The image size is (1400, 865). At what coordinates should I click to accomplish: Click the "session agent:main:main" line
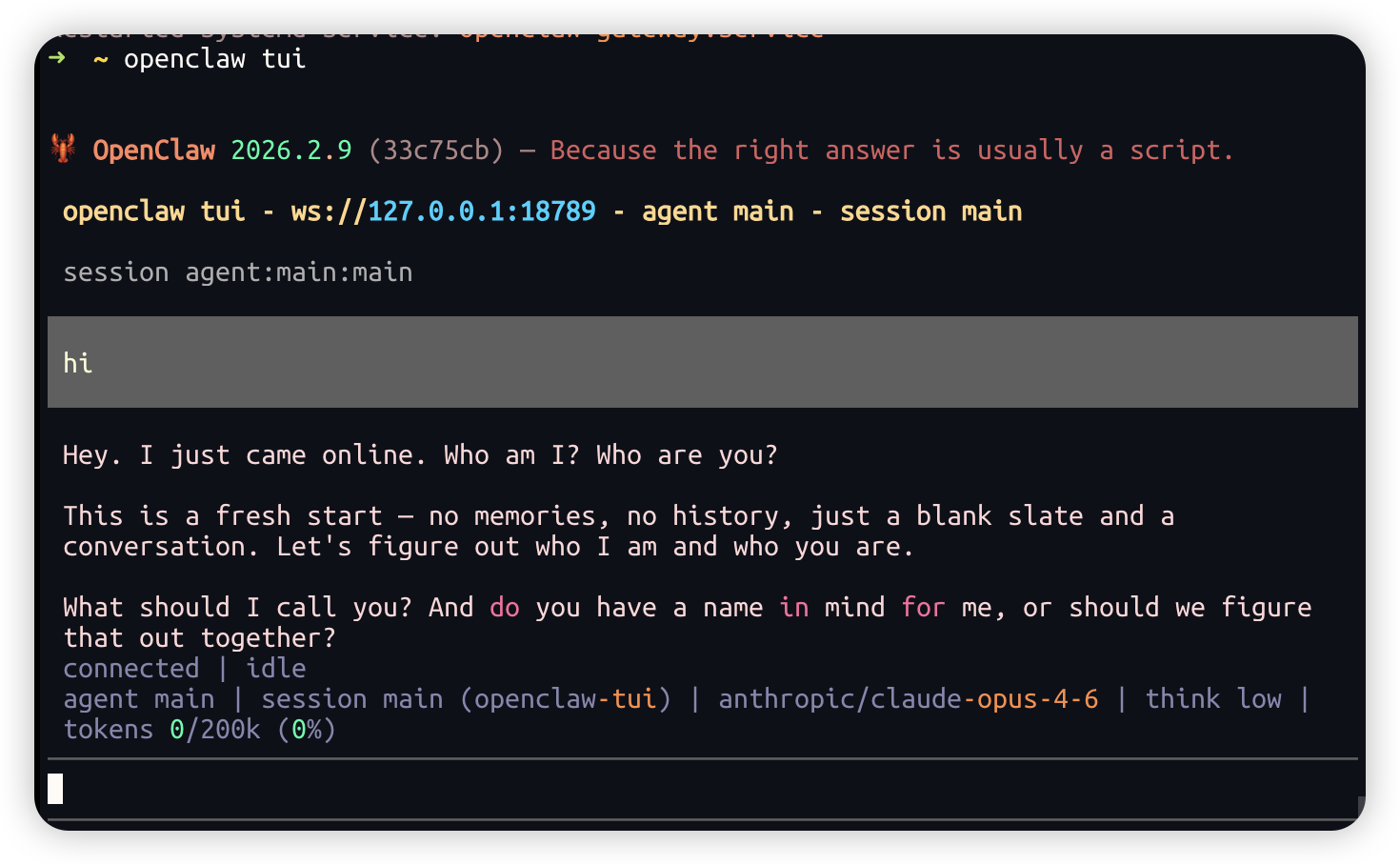(x=238, y=272)
